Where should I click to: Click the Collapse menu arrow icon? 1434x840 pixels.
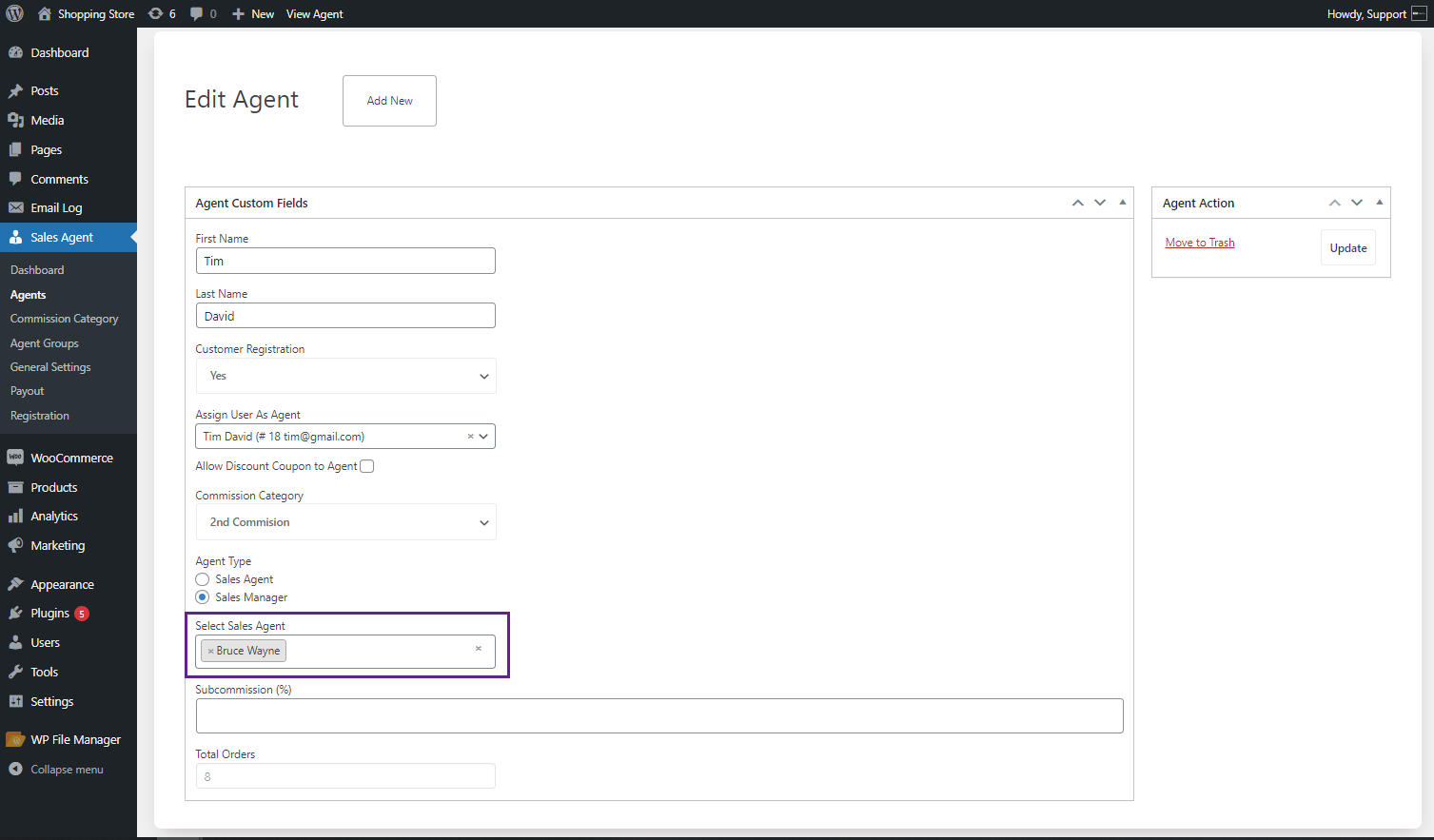pyautogui.click(x=15, y=769)
